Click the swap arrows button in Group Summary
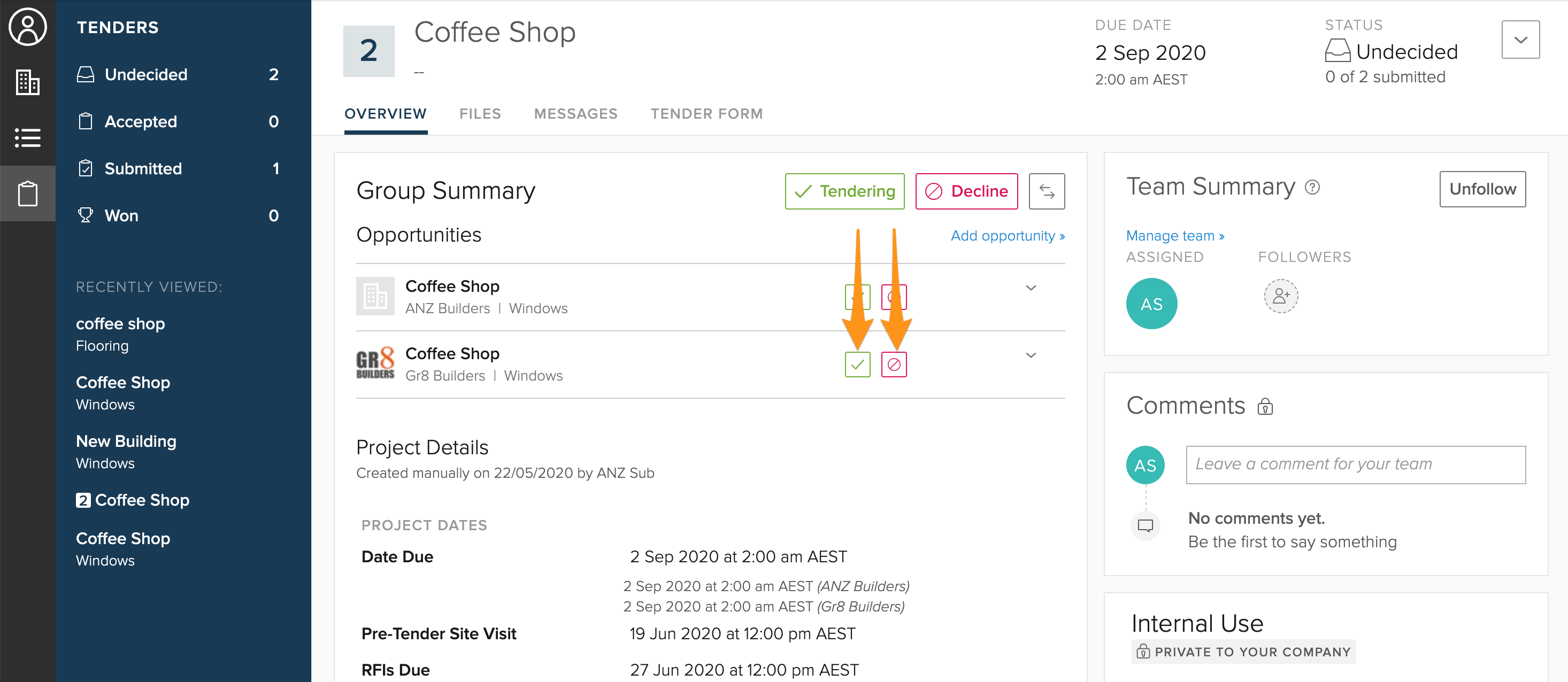Viewport: 1568px width, 682px height. click(1046, 191)
